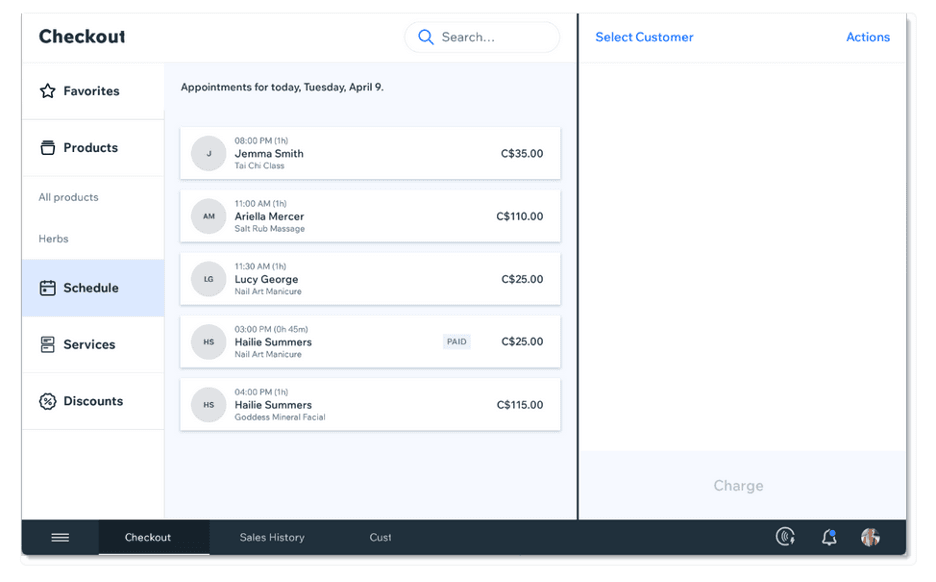The image size is (936, 582).
Task: Open the Actions menu
Action: coord(867,37)
